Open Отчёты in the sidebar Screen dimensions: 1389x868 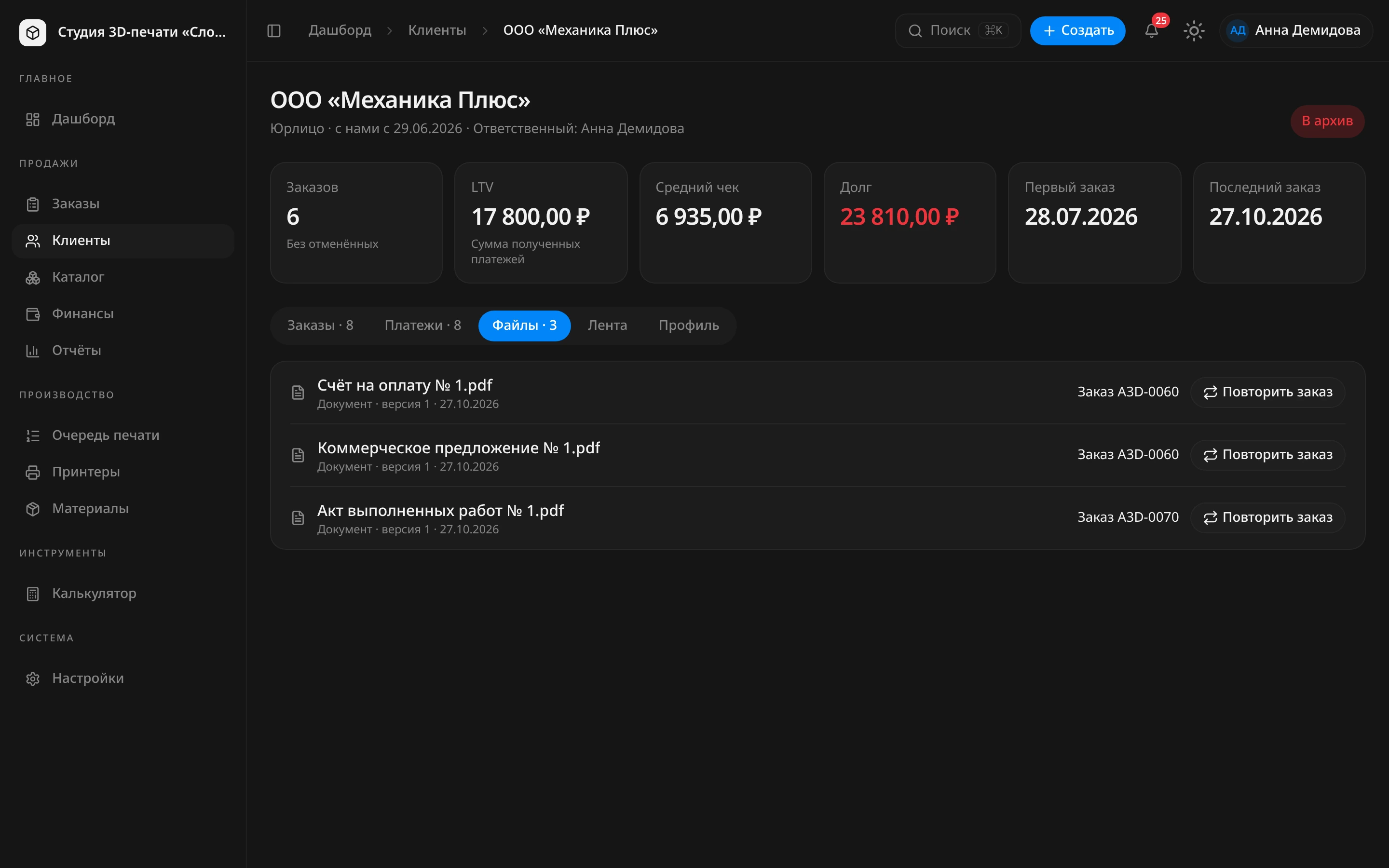123,351
